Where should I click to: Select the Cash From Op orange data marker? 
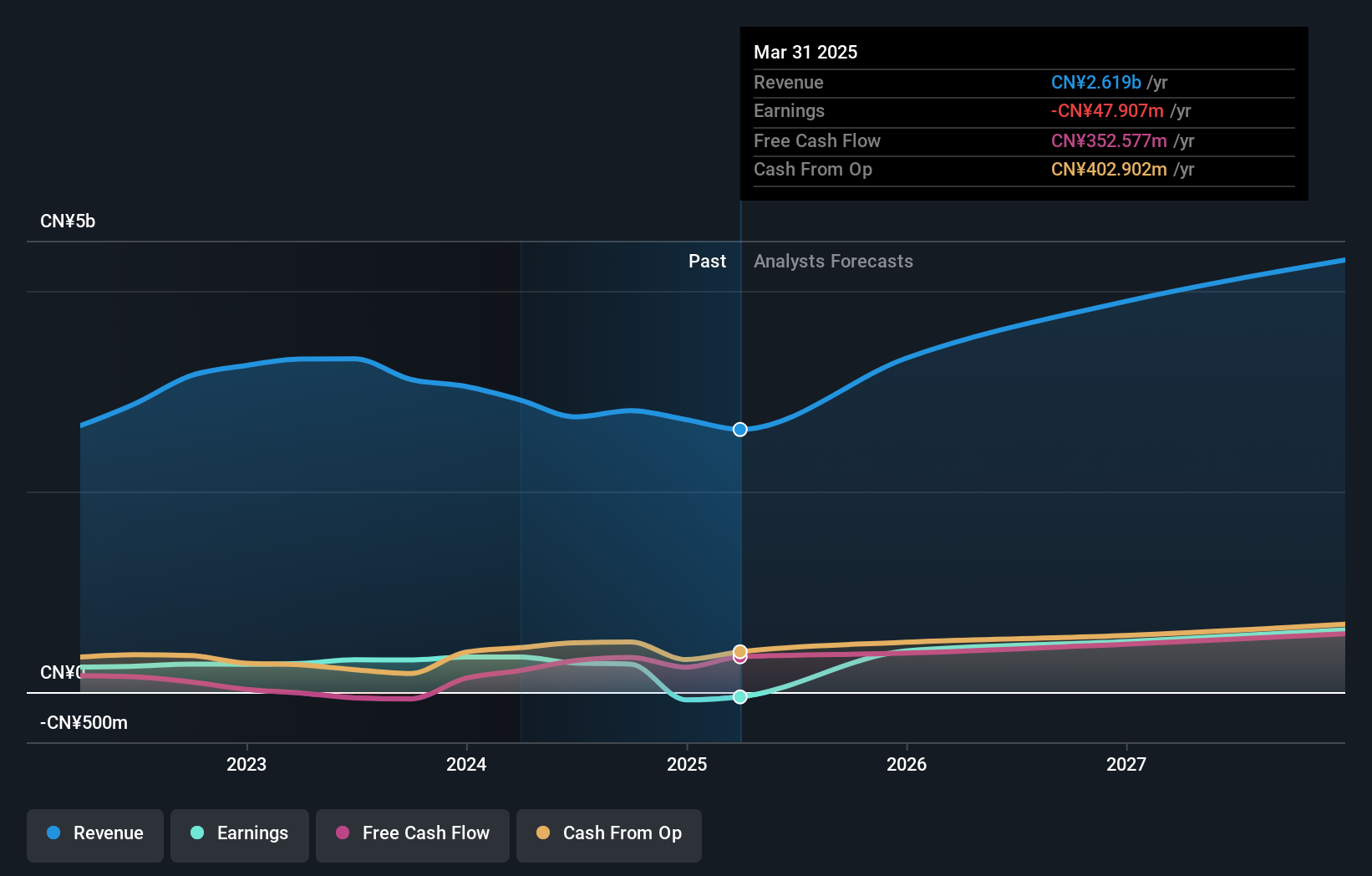pos(740,651)
